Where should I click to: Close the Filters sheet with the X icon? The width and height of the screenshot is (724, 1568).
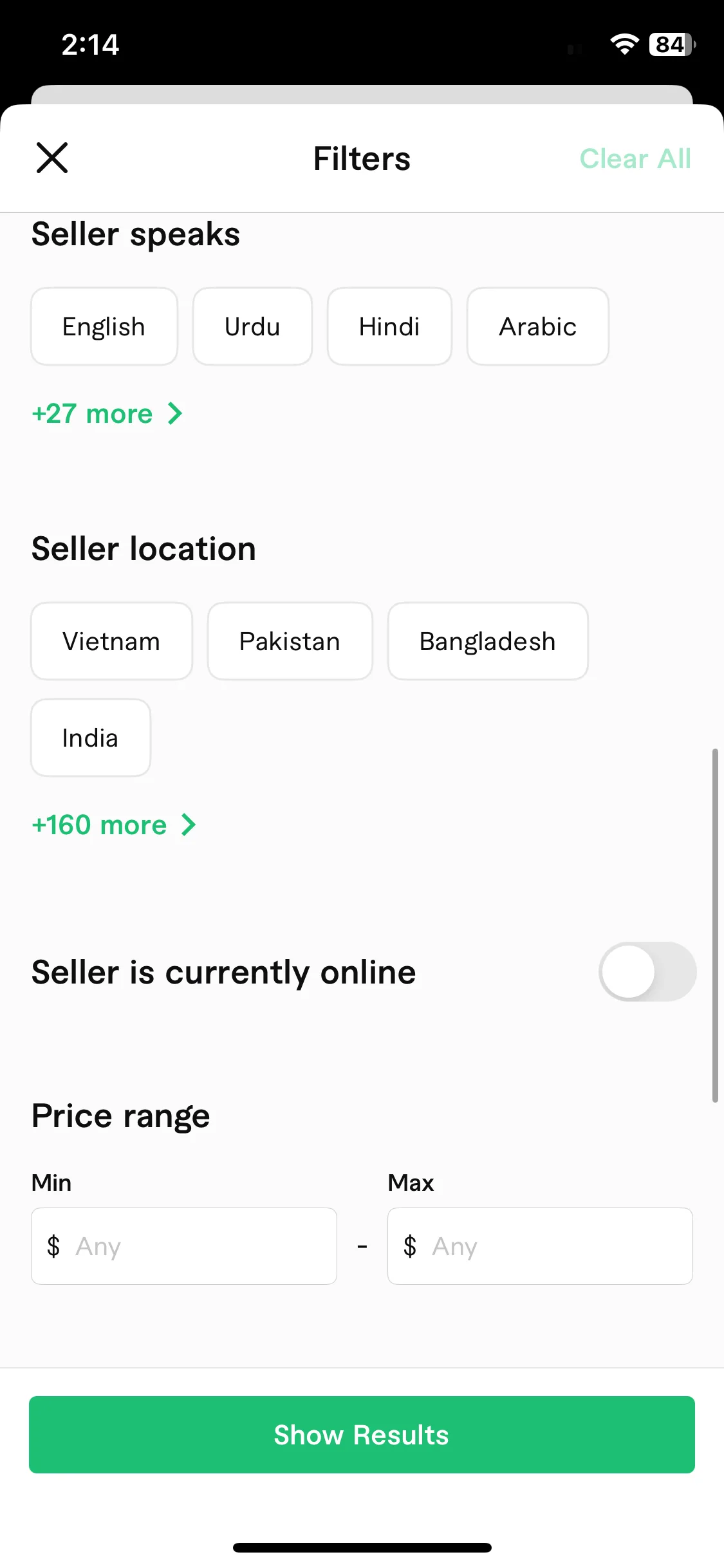52,158
